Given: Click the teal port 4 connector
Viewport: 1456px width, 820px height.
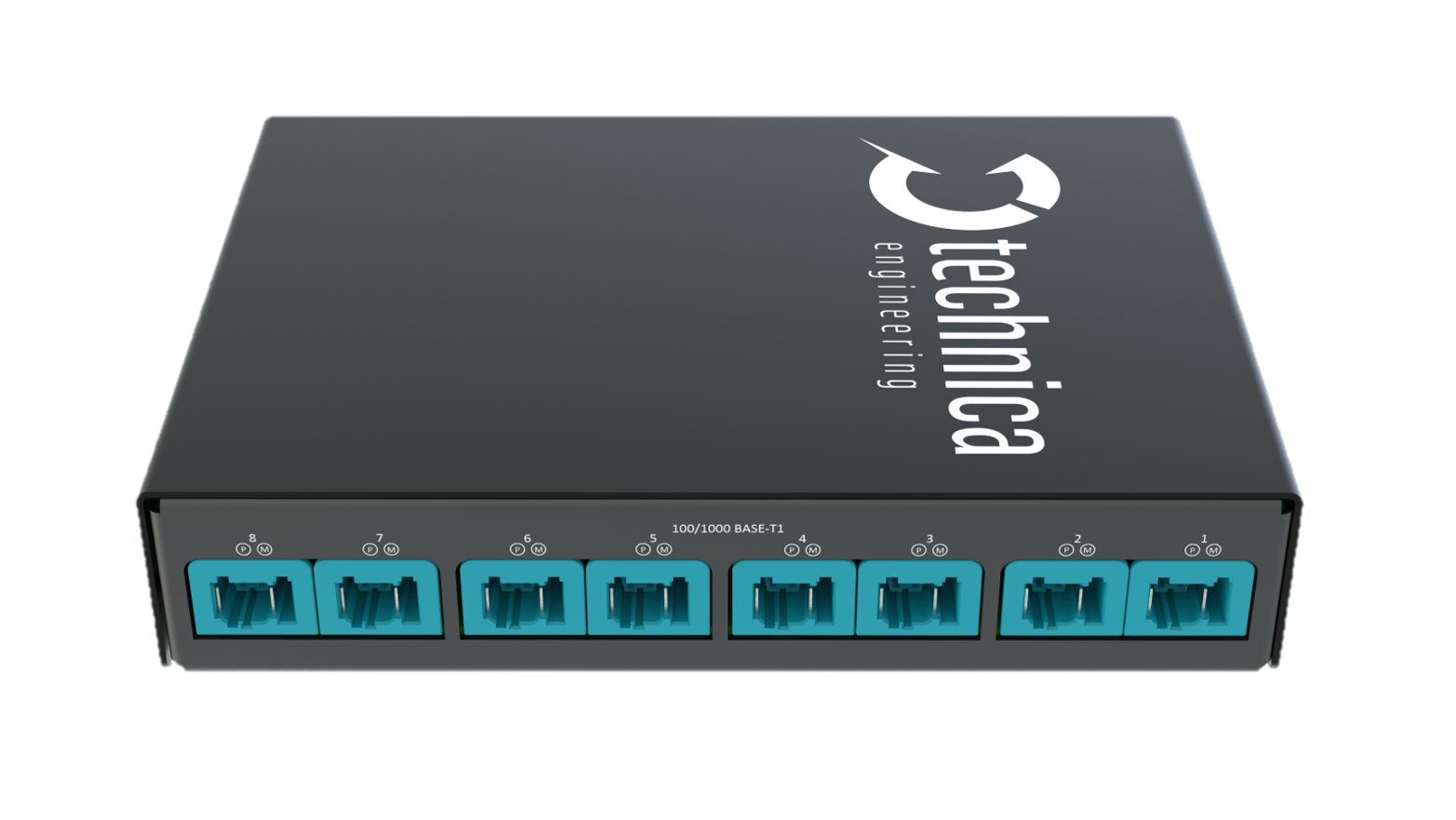Looking at the screenshot, I should tap(793, 598).
